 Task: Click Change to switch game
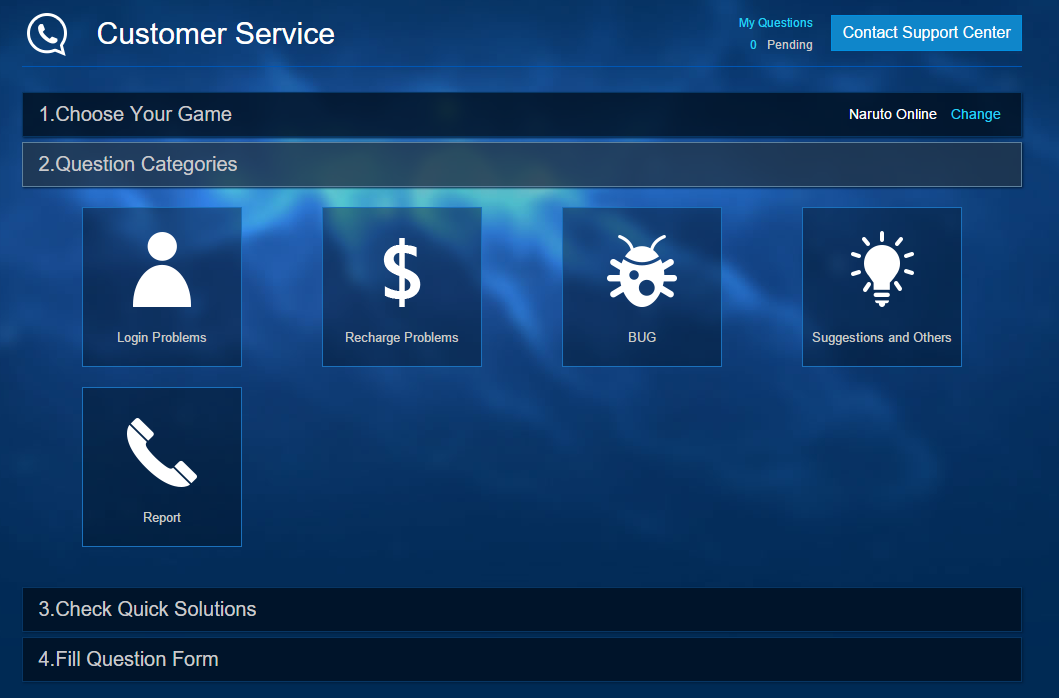tap(975, 114)
